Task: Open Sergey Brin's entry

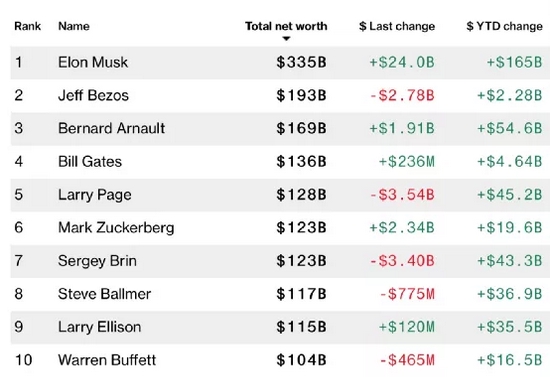Action: pyautogui.click(x=97, y=261)
